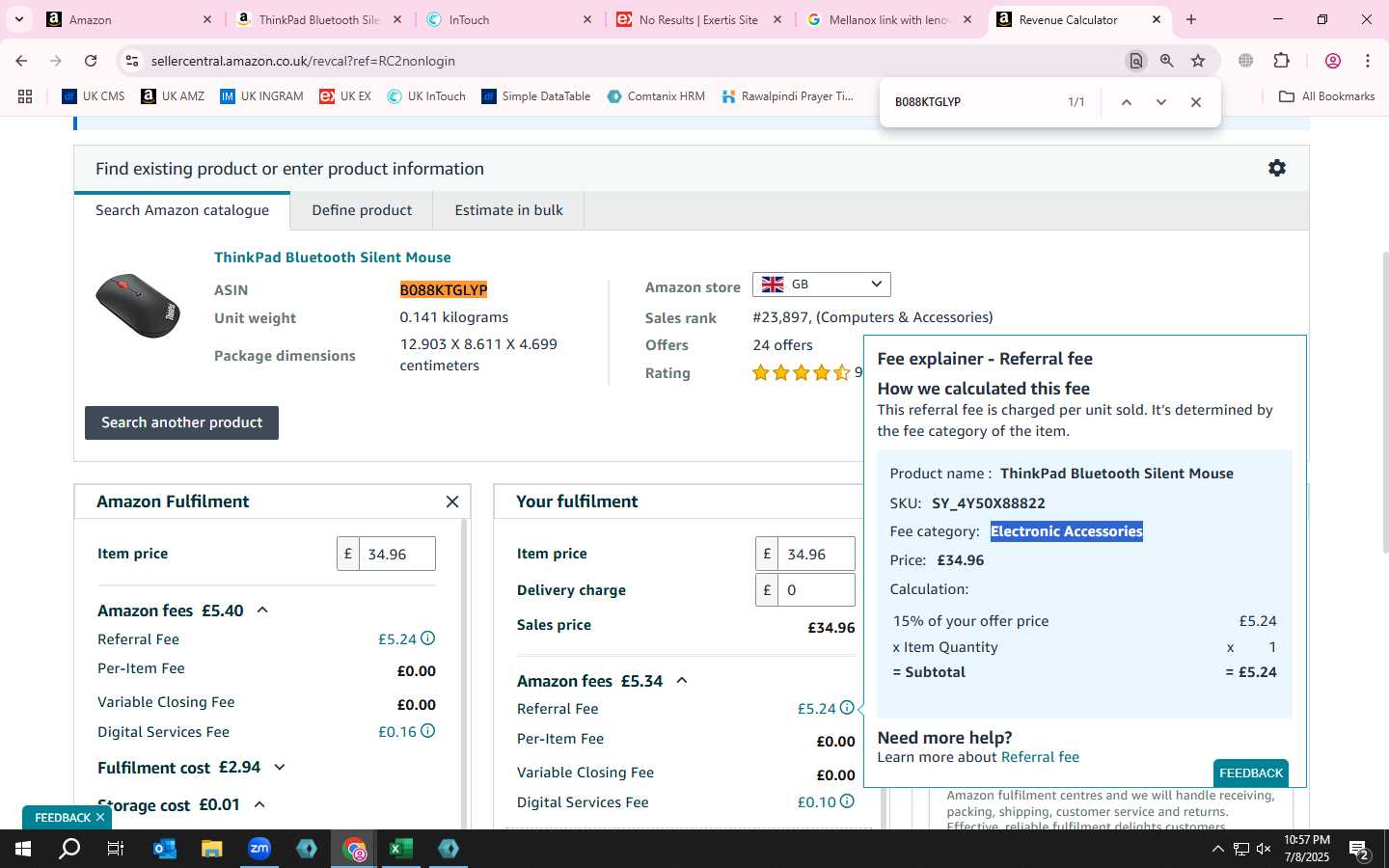Click the Search another product button
Image resolution: width=1389 pixels, height=868 pixels.
(x=181, y=422)
